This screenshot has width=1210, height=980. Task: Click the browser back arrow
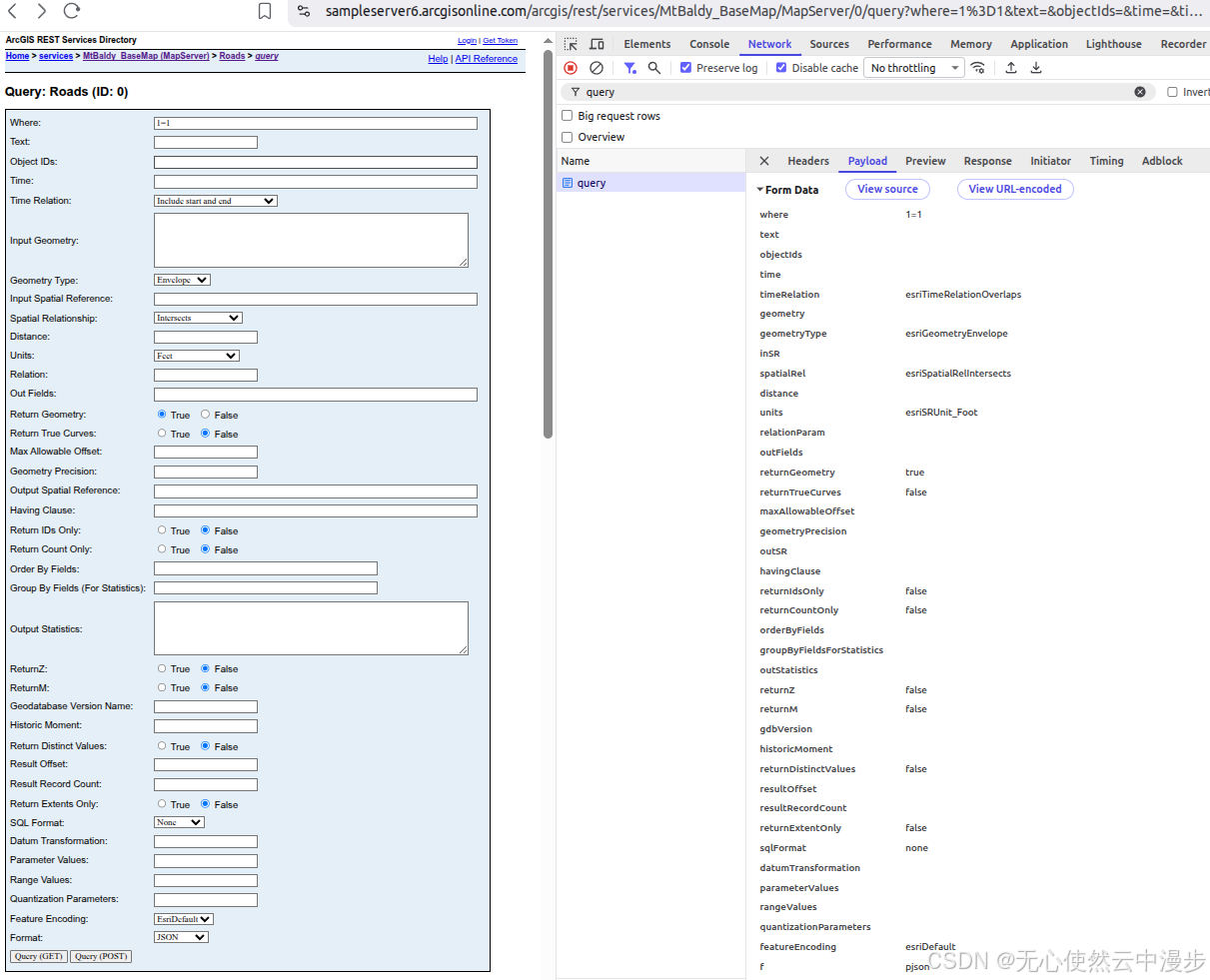[x=13, y=11]
